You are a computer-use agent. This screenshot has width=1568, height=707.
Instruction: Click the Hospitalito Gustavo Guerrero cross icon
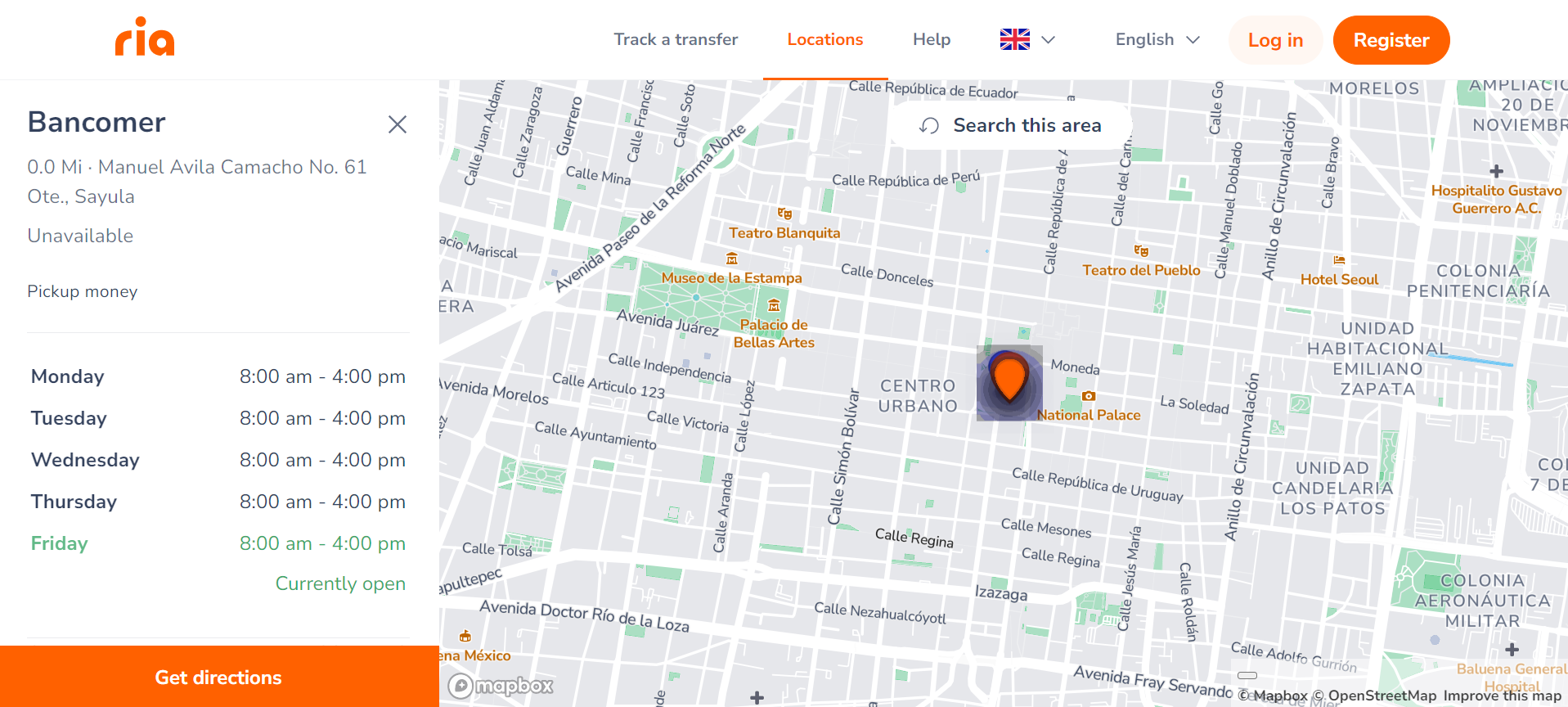[x=1496, y=171]
